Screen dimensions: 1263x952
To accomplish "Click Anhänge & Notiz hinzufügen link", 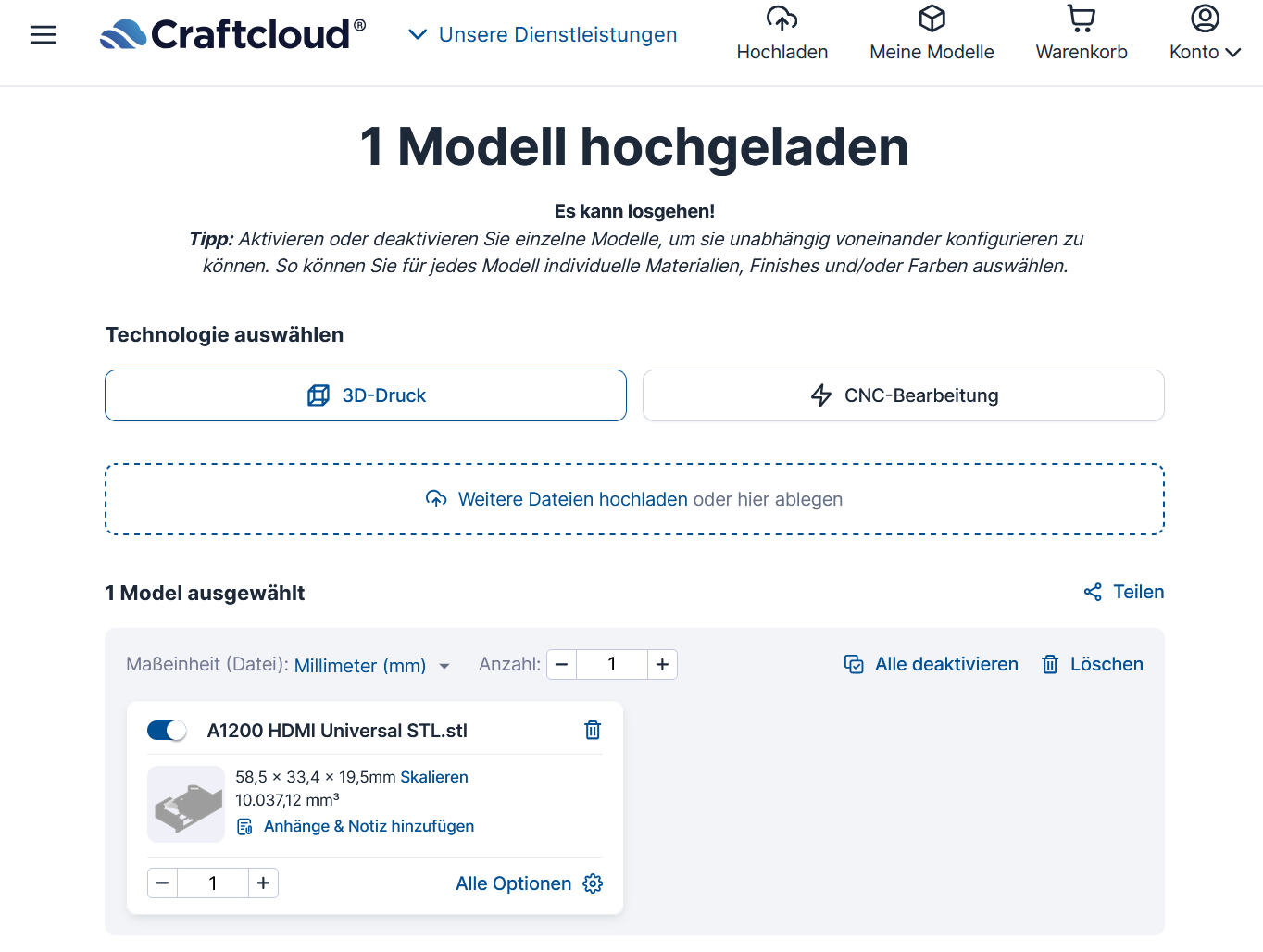I will click(369, 826).
